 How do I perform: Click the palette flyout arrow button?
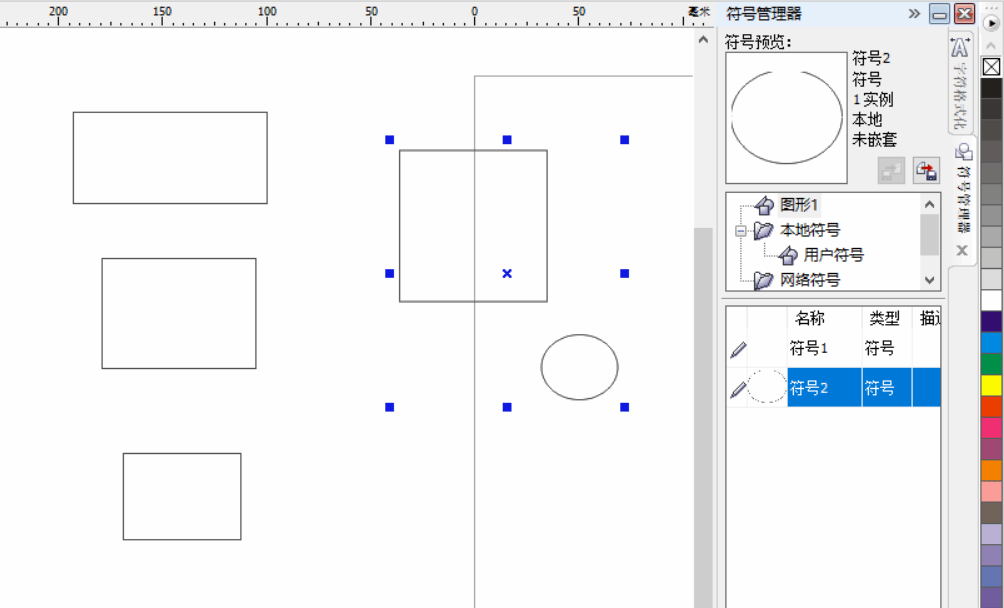pyautogui.click(x=991, y=22)
